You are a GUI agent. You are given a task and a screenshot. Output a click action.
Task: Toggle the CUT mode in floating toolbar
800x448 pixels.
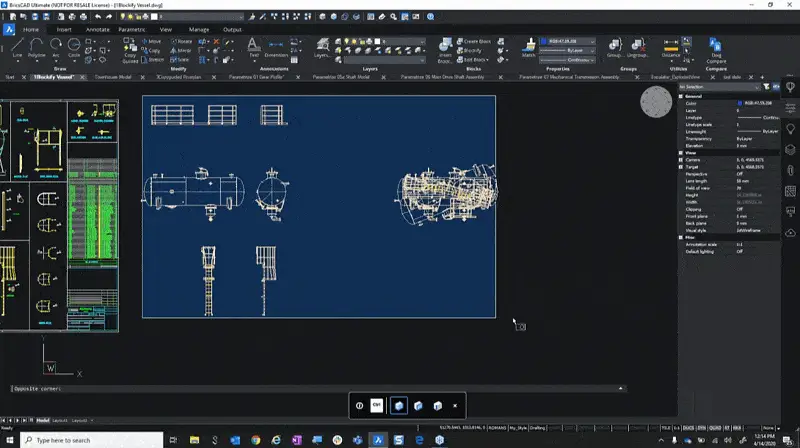[x=377, y=405]
